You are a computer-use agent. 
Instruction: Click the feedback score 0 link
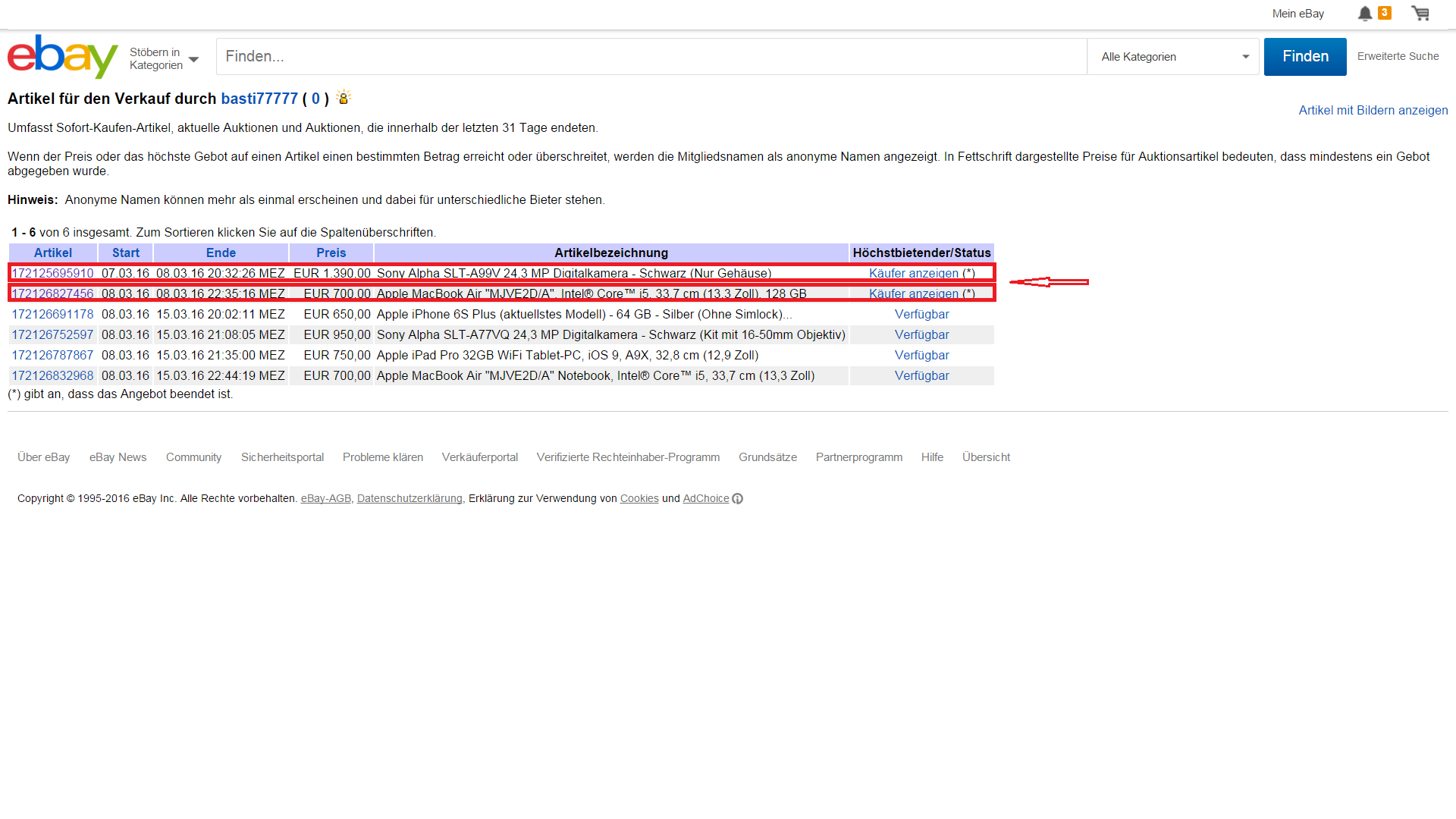tap(315, 99)
